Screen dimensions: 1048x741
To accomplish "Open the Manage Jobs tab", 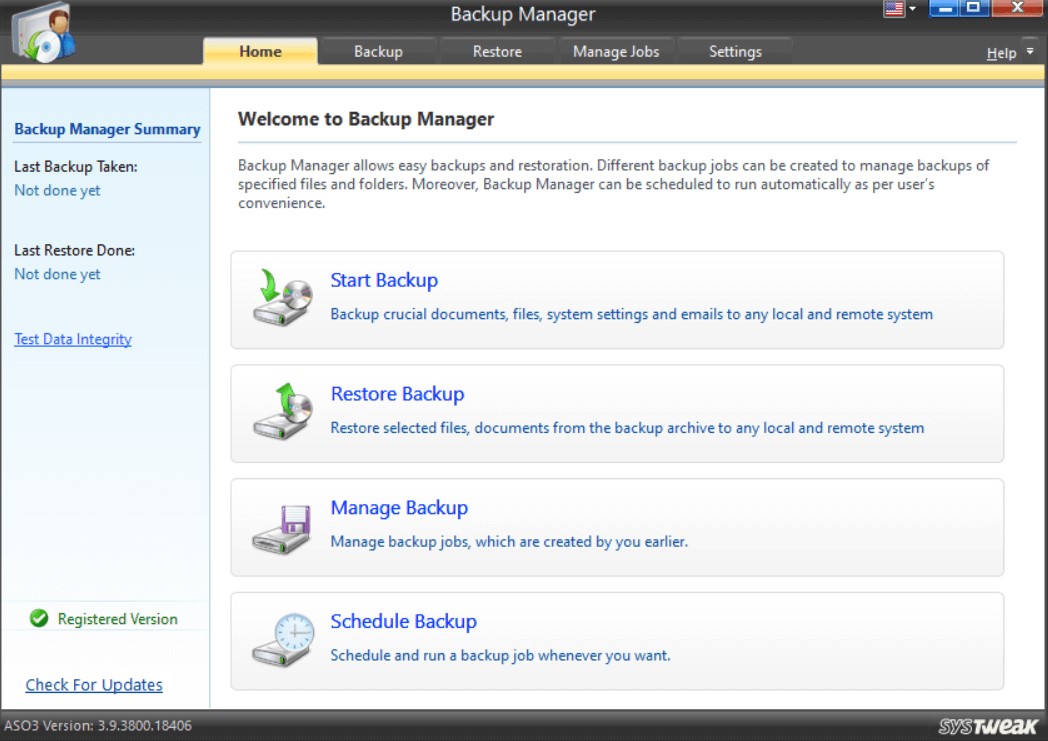I will tap(616, 51).
